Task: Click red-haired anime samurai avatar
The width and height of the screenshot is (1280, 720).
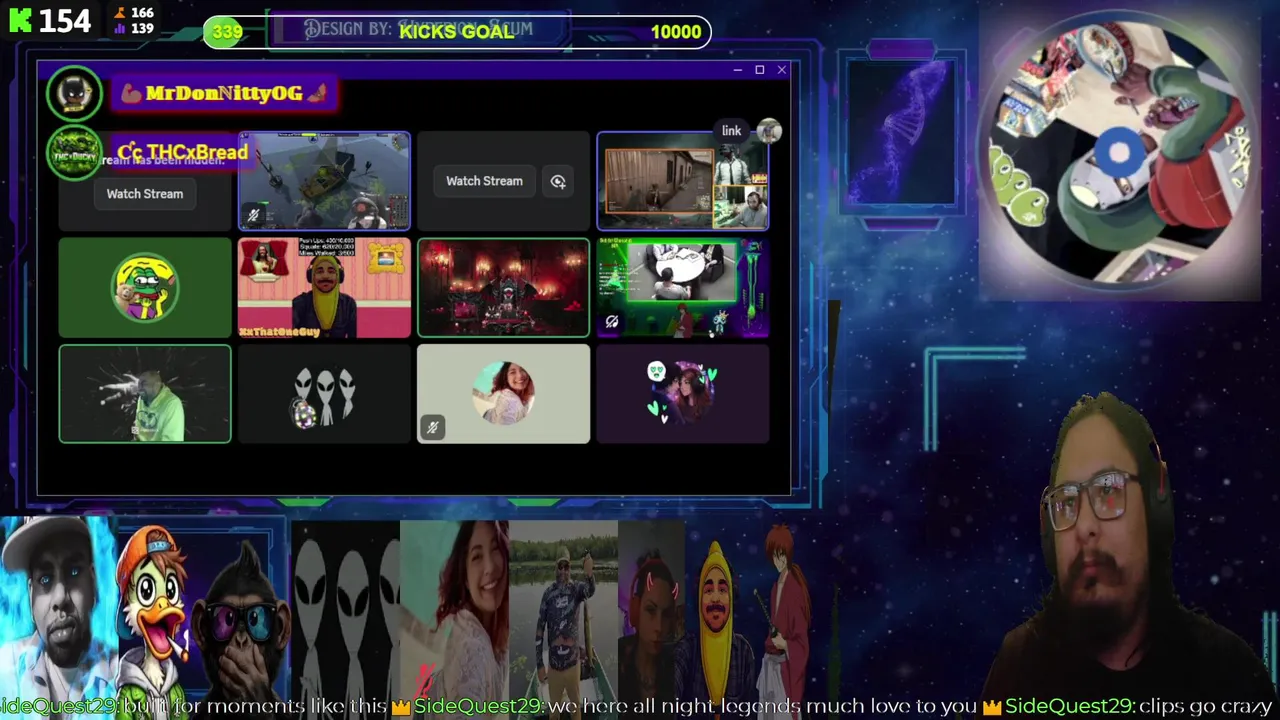Action: point(783,610)
